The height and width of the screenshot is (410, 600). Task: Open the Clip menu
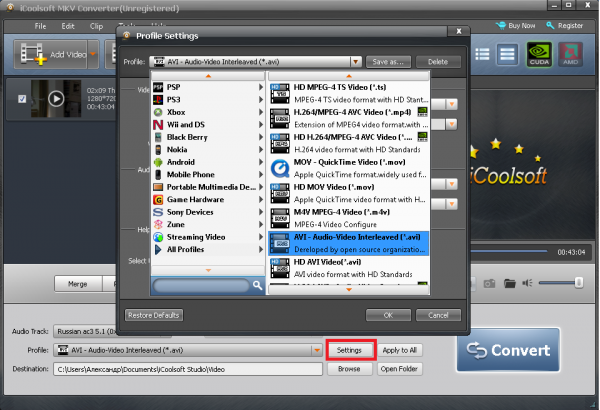click(x=96, y=26)
